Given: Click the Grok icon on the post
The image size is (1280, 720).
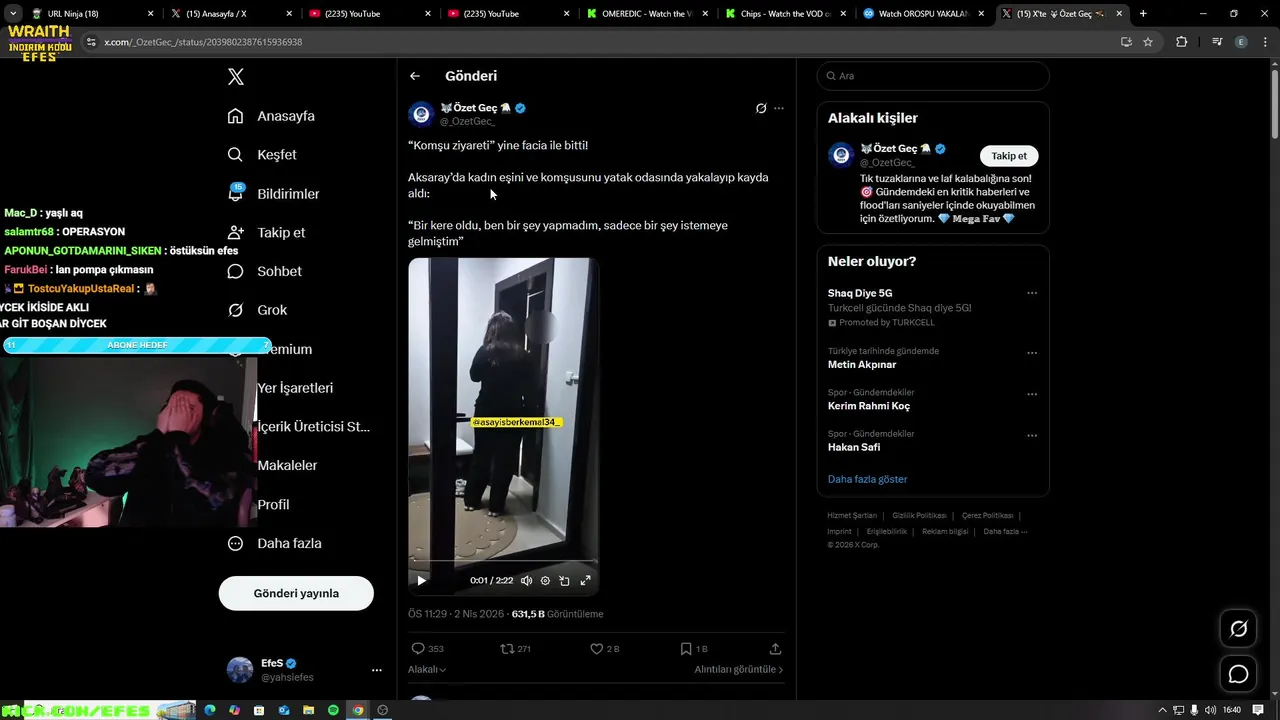Looking at the screenshot, I should 761,108.
